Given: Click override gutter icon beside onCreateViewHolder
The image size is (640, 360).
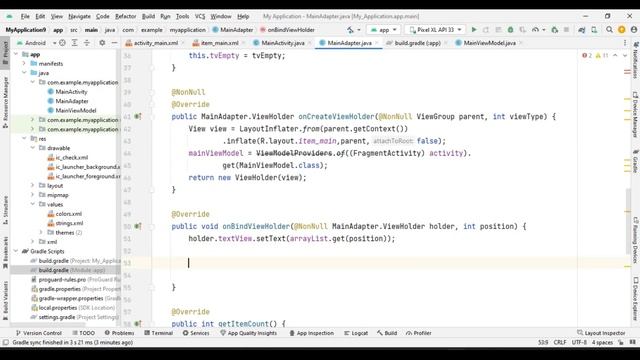Looking at the screenshot, I should pyautogui.click(x=138, y=117).
